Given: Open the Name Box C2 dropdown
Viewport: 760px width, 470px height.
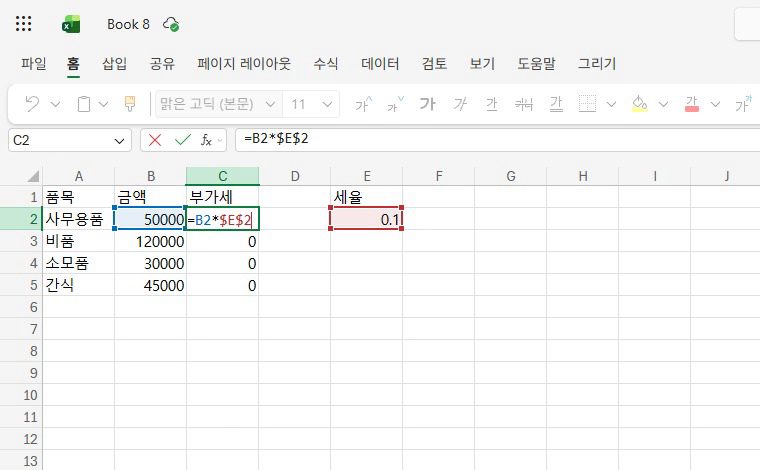Looking at the screenshot, I should tap(119, 141).
